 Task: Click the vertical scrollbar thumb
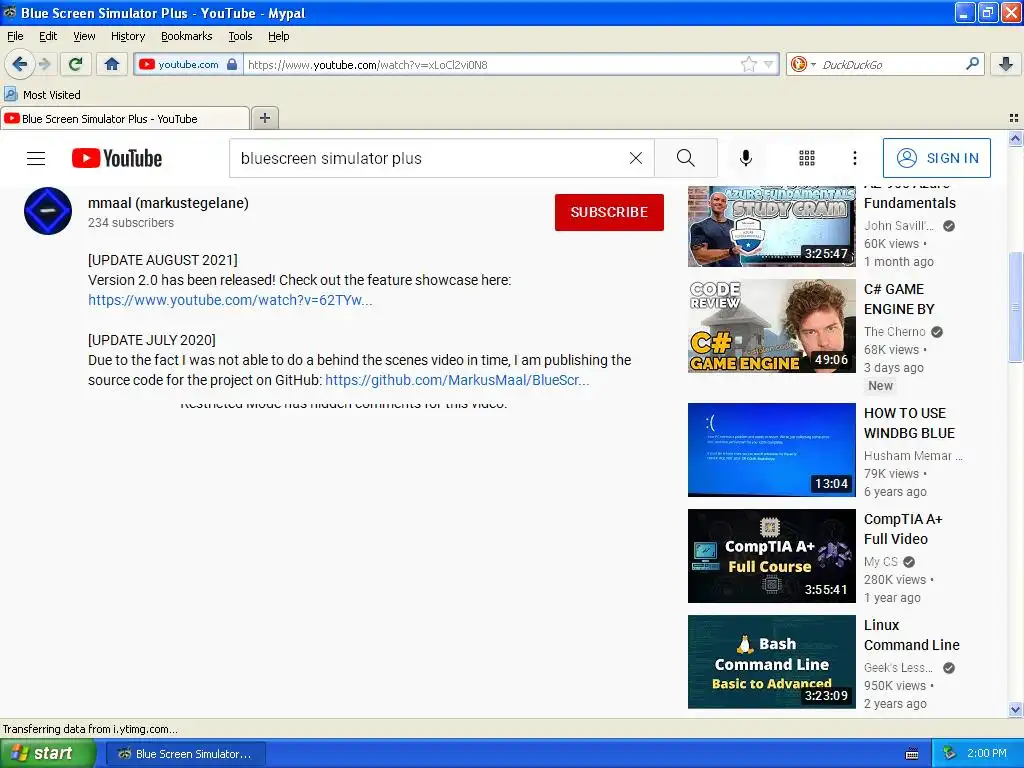pyautogui.click(x=1015, y=307)
